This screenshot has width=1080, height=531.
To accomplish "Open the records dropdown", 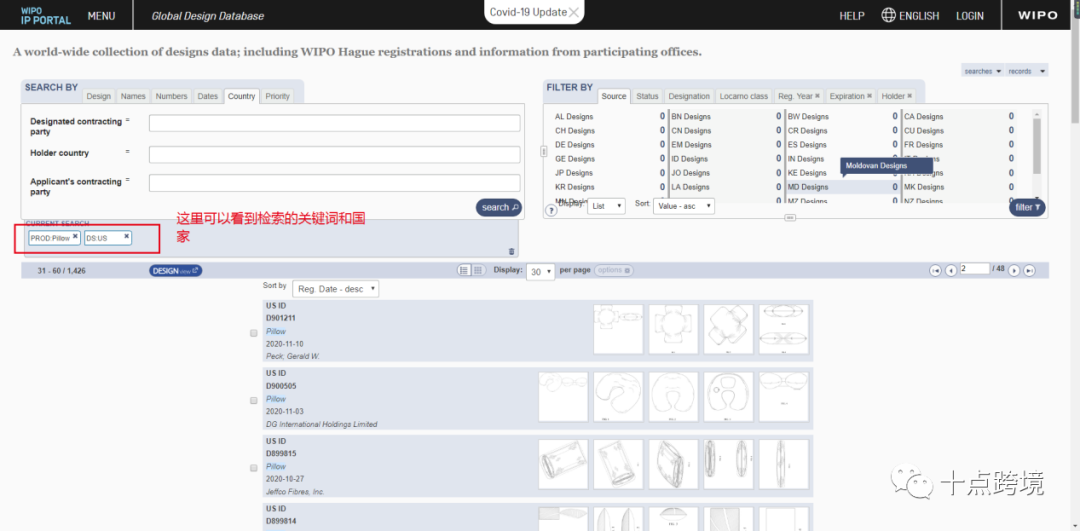I will 1027,71.
